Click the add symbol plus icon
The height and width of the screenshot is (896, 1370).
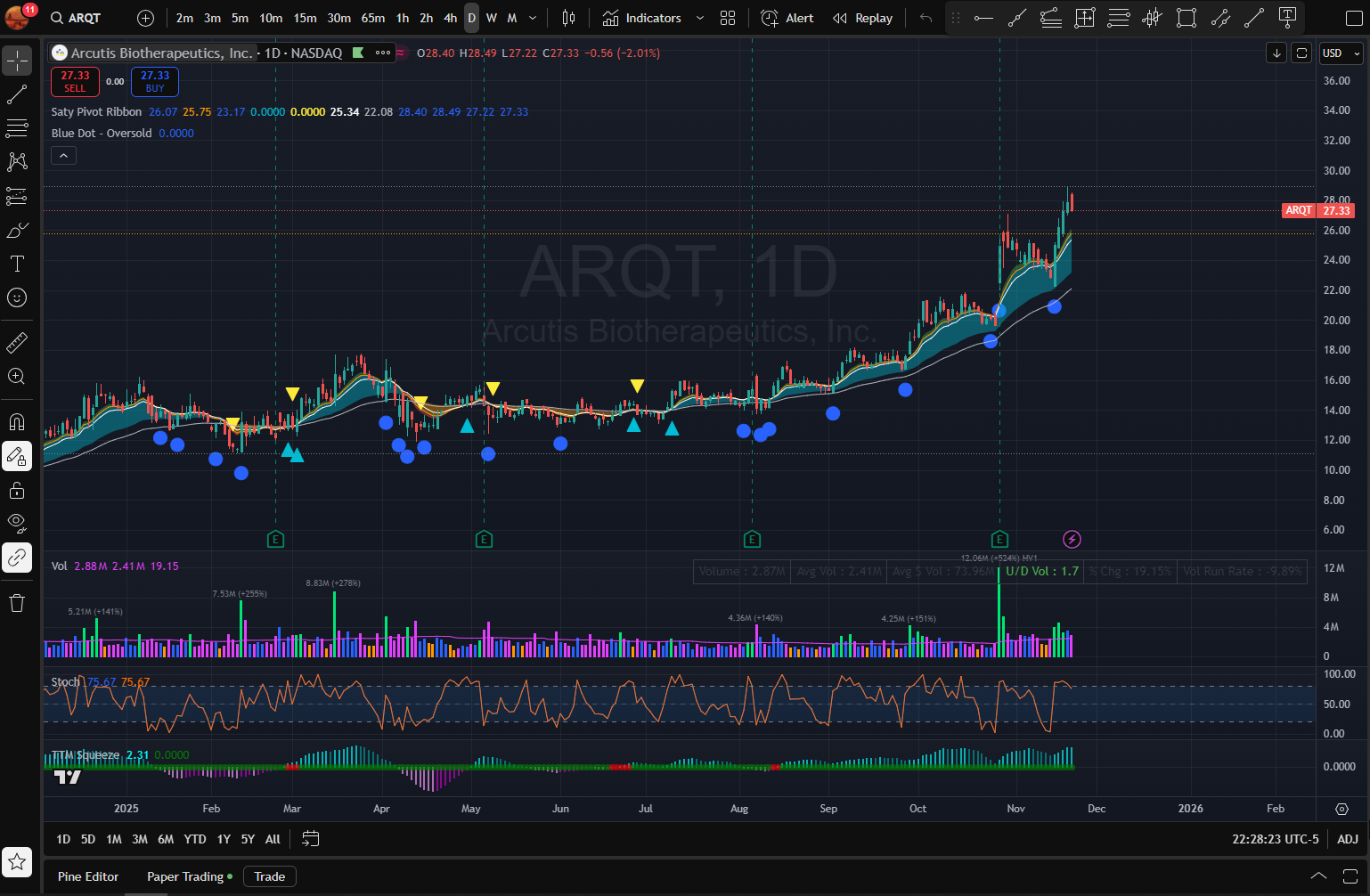pyautogui.click(x=146, y=18)
